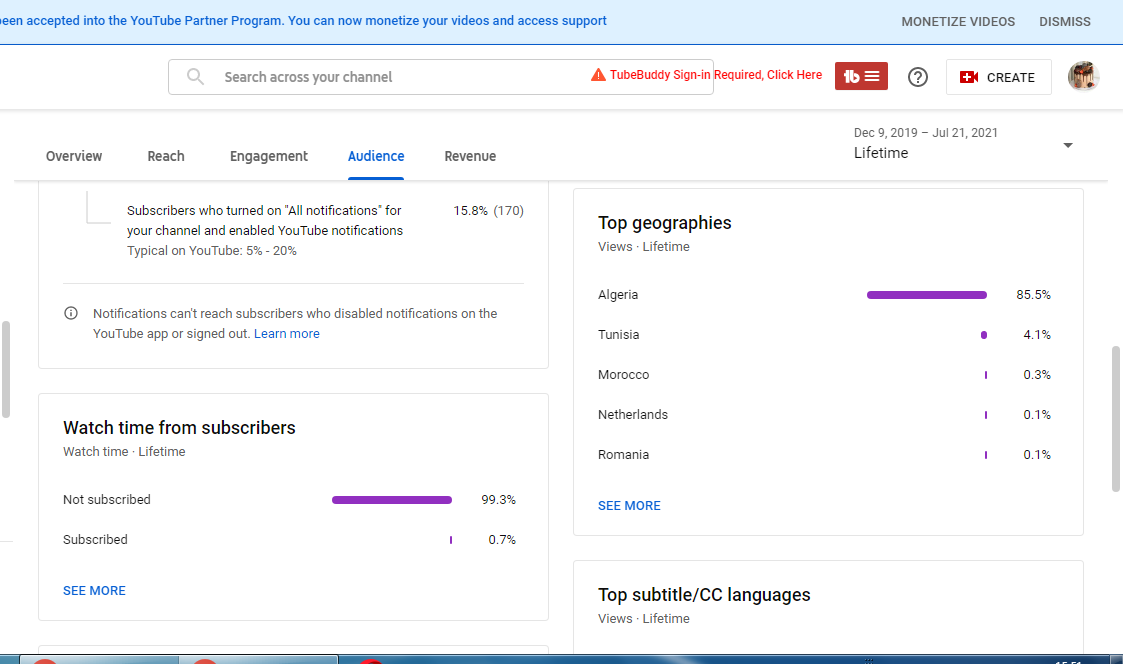
Task: Click TubeBuddy Sign-in Required link
Action: click(715, 74)
